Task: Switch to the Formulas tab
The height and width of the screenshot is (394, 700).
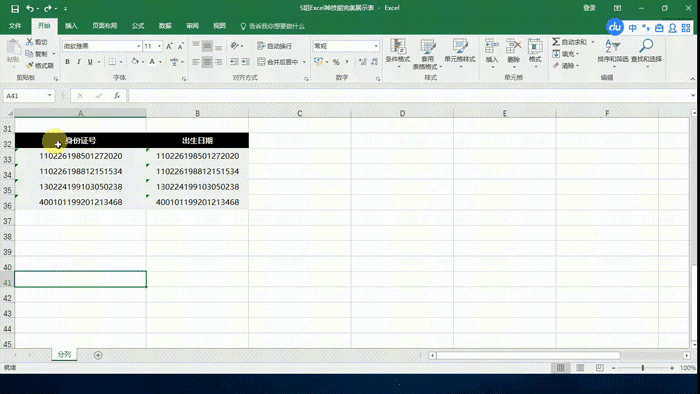Action: tap(138, 26)
